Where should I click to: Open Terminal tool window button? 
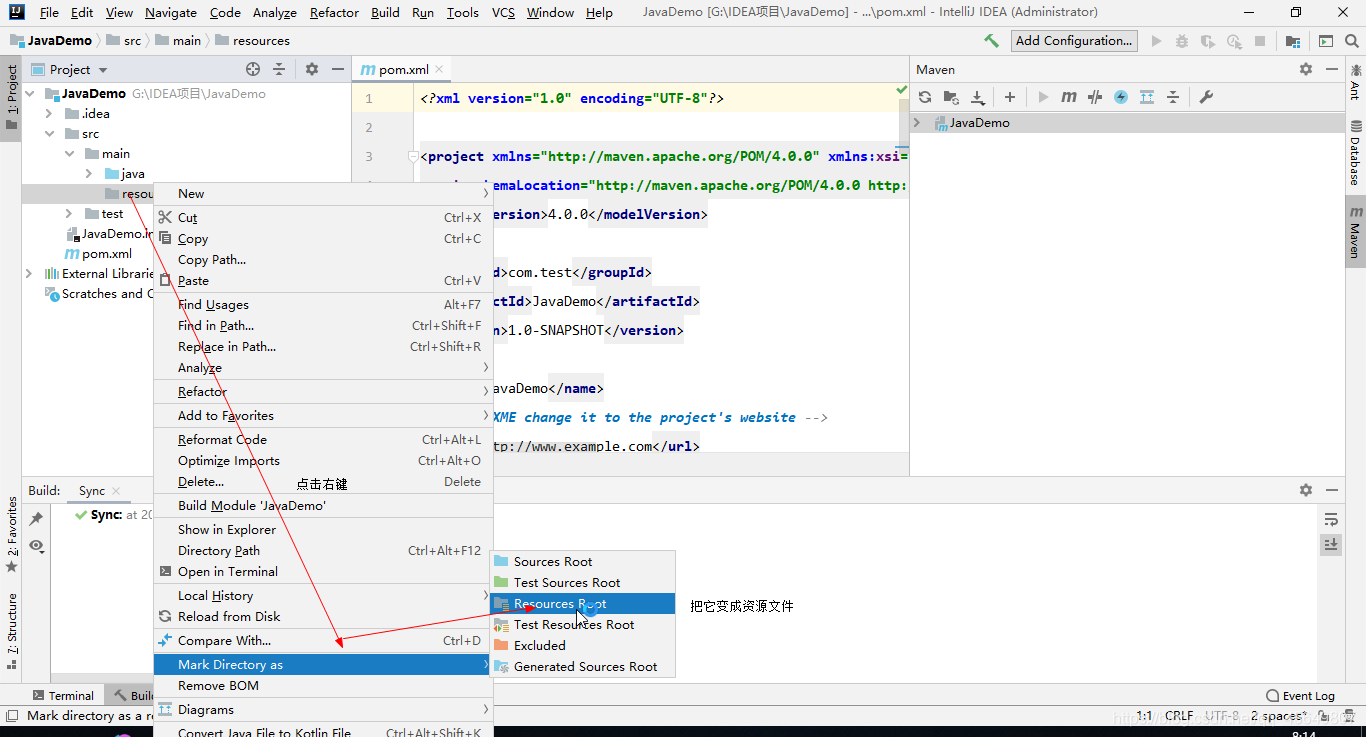[63, 695]
